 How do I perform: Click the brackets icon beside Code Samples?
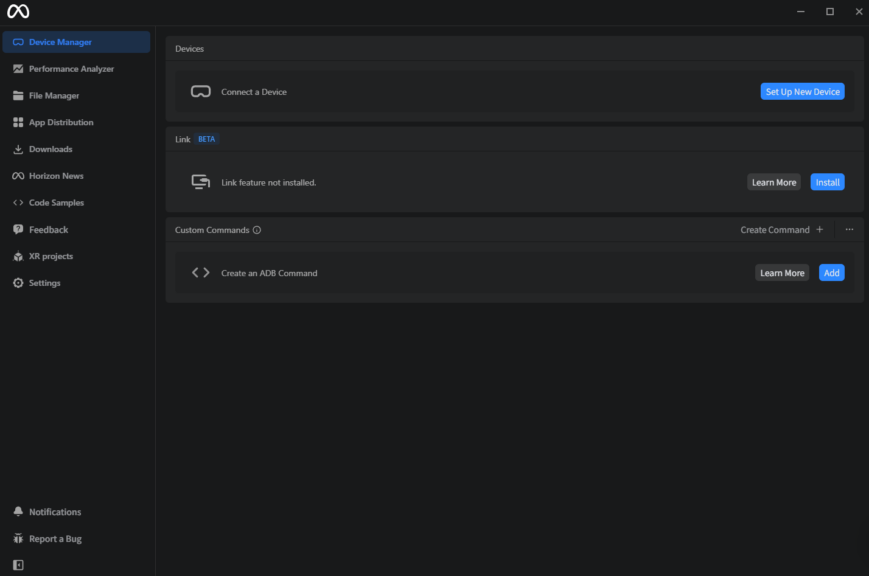tap(18, 202)
